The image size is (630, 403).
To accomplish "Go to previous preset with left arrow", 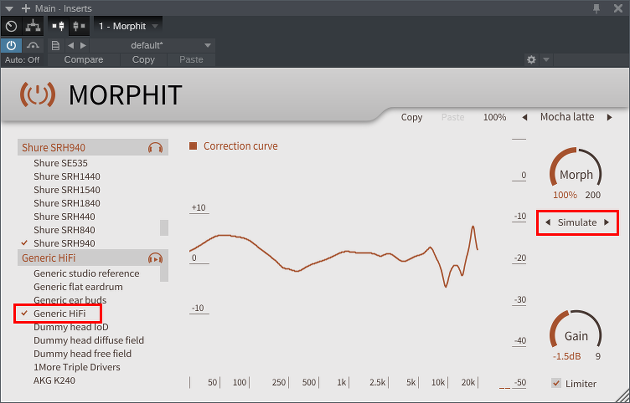I will point(71,45).
